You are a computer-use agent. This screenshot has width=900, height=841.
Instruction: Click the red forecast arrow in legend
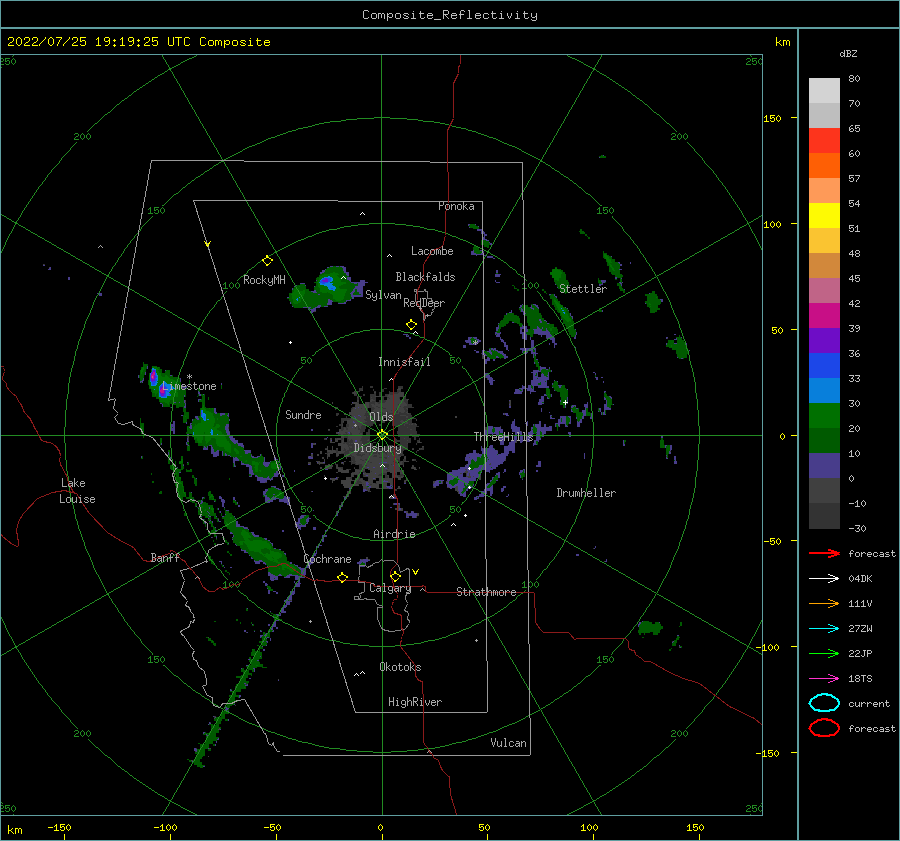tap(824, 553)
